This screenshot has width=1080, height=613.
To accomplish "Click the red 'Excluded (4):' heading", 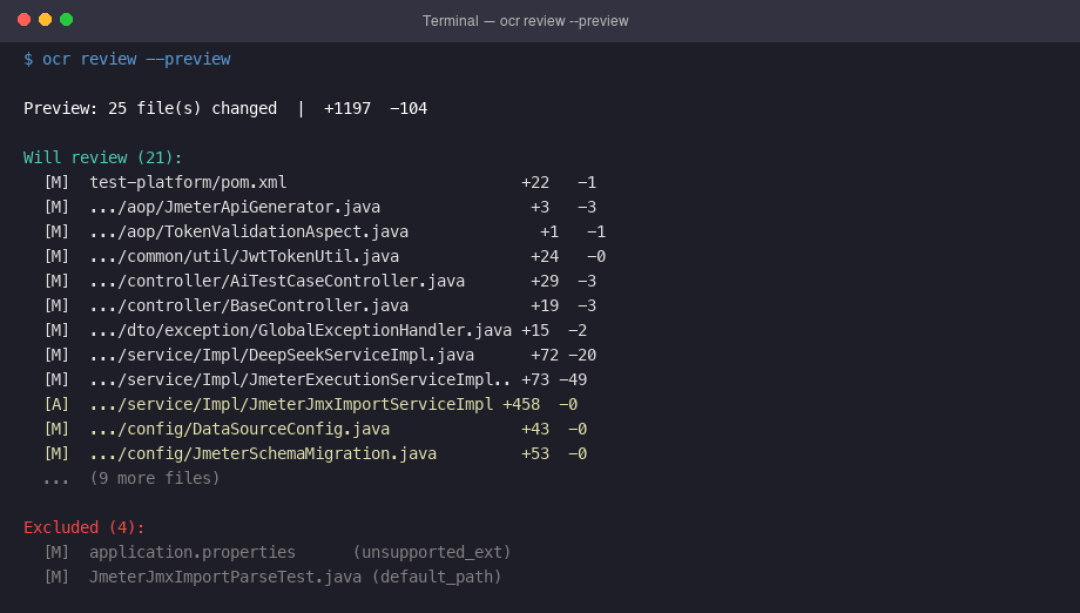I will (x=84, y=528).
